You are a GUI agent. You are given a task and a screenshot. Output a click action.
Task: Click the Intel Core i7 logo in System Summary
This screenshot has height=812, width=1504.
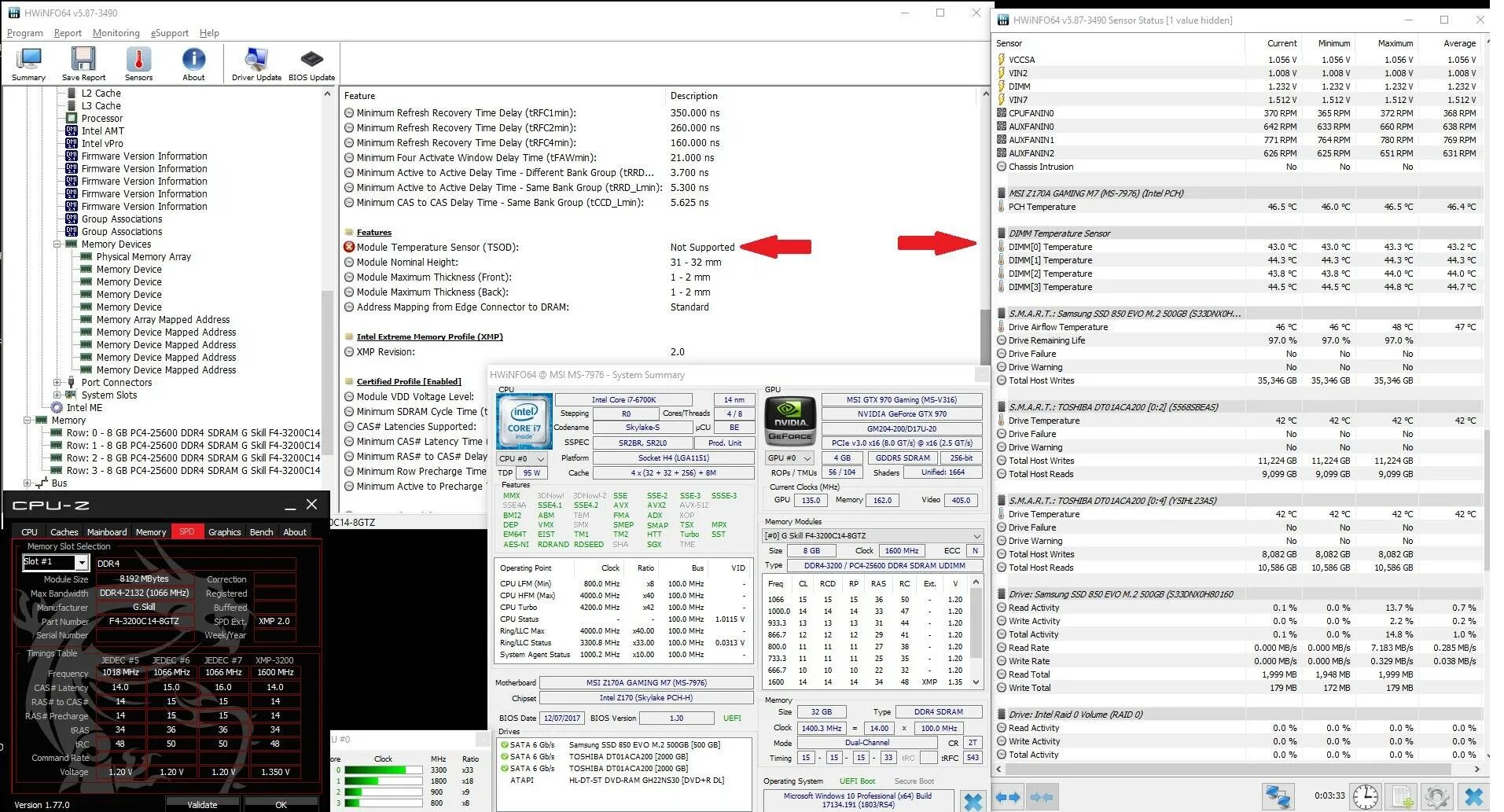[524, 421]
